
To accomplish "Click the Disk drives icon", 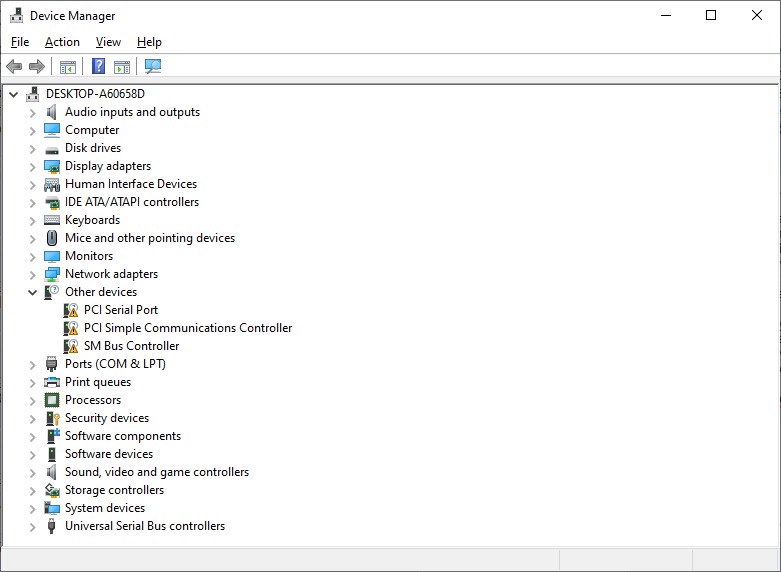I will (x=52, y=148).
